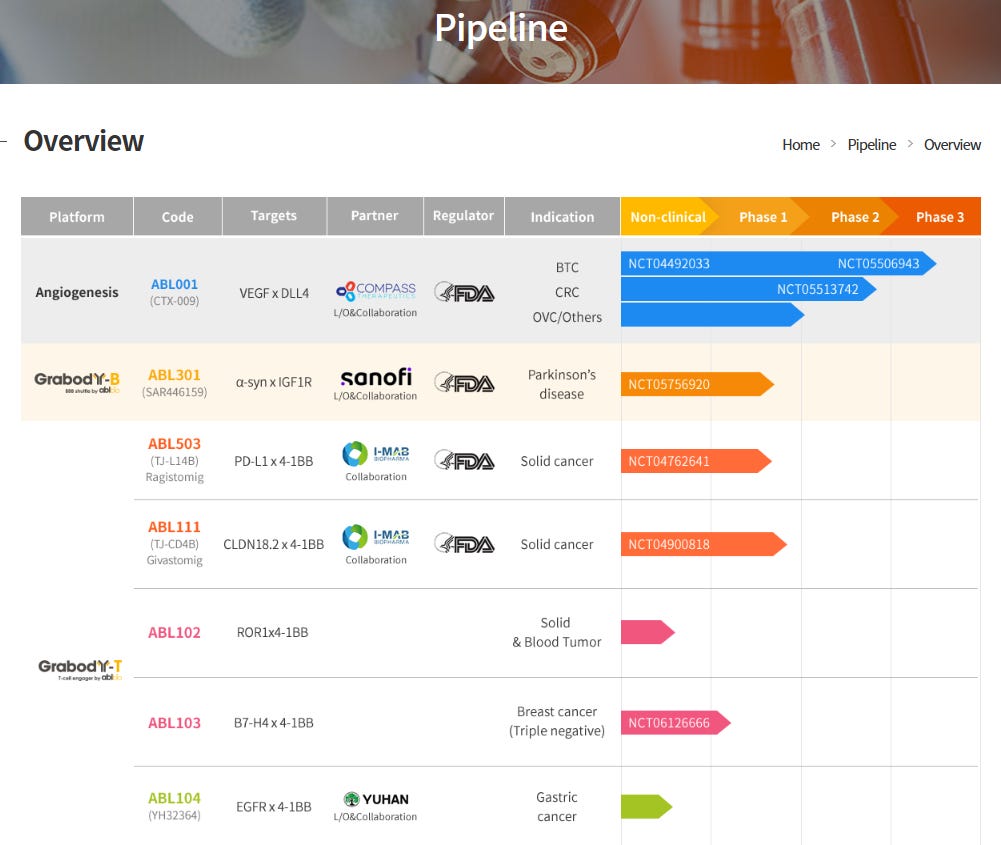Screen dimensions: 1001x845
Task: Click the green ABL104 progress arrow
Action: tap(646, 806)
